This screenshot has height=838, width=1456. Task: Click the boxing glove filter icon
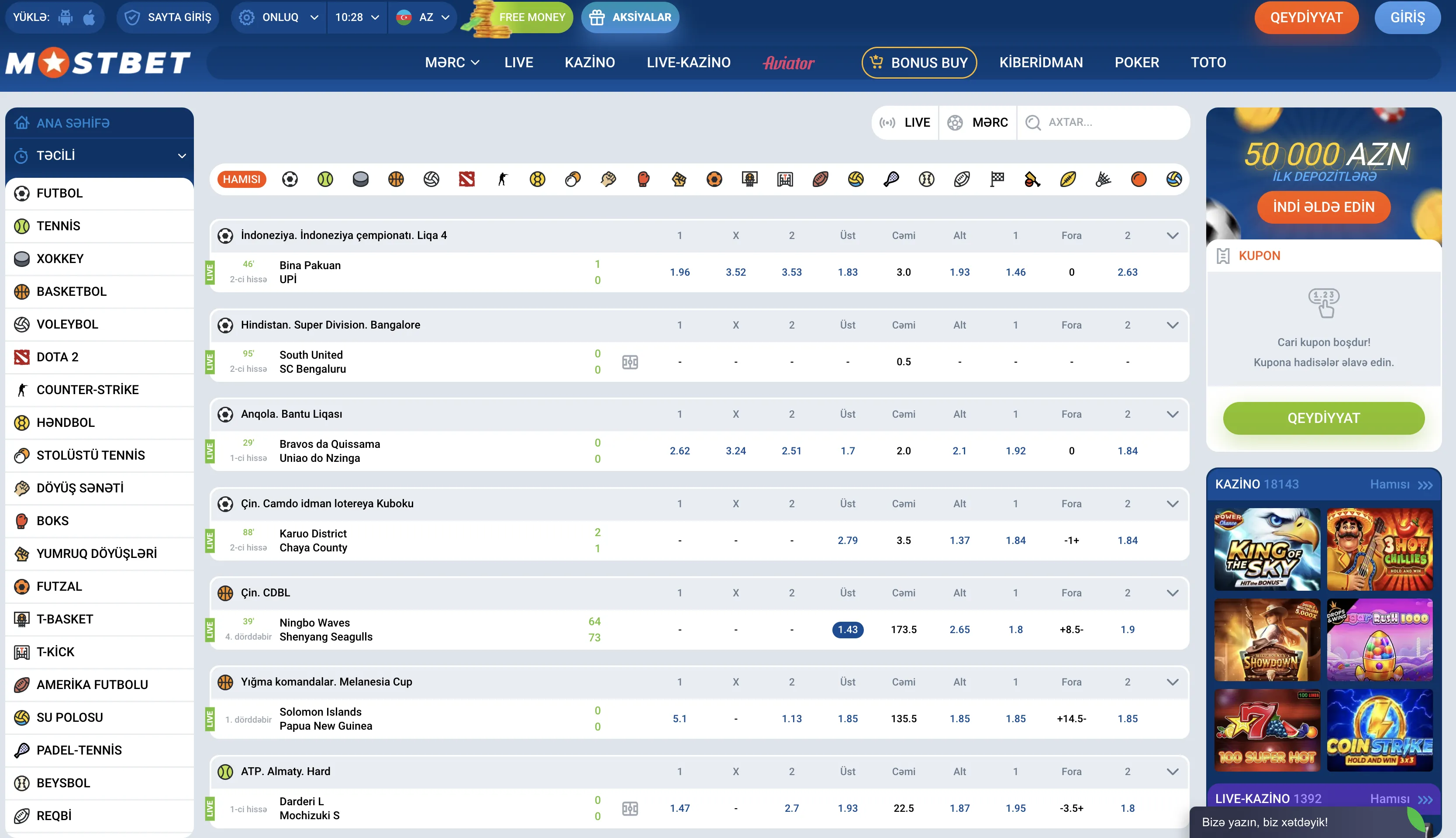(643, 180)
